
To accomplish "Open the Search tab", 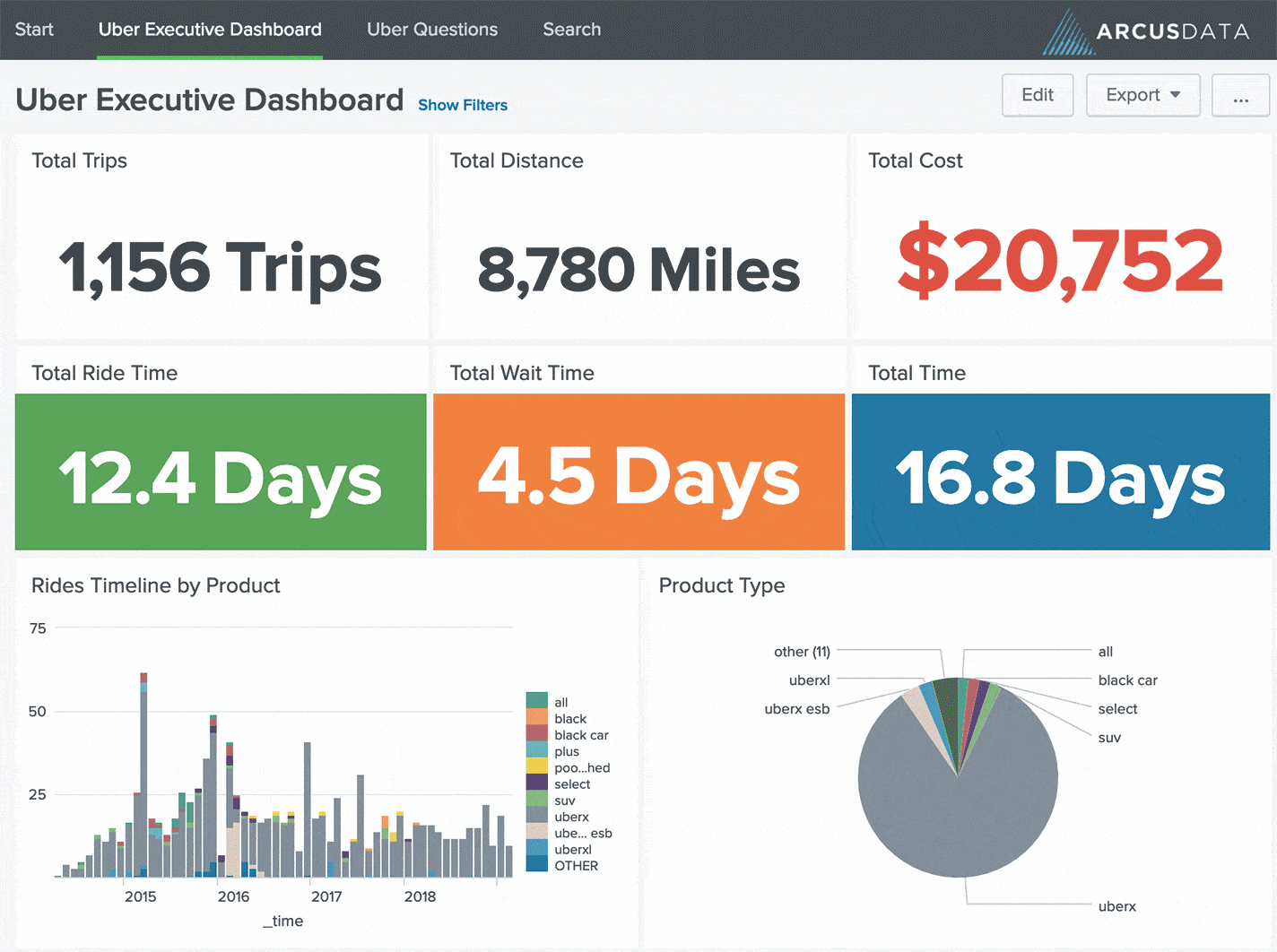I will 571,30.
